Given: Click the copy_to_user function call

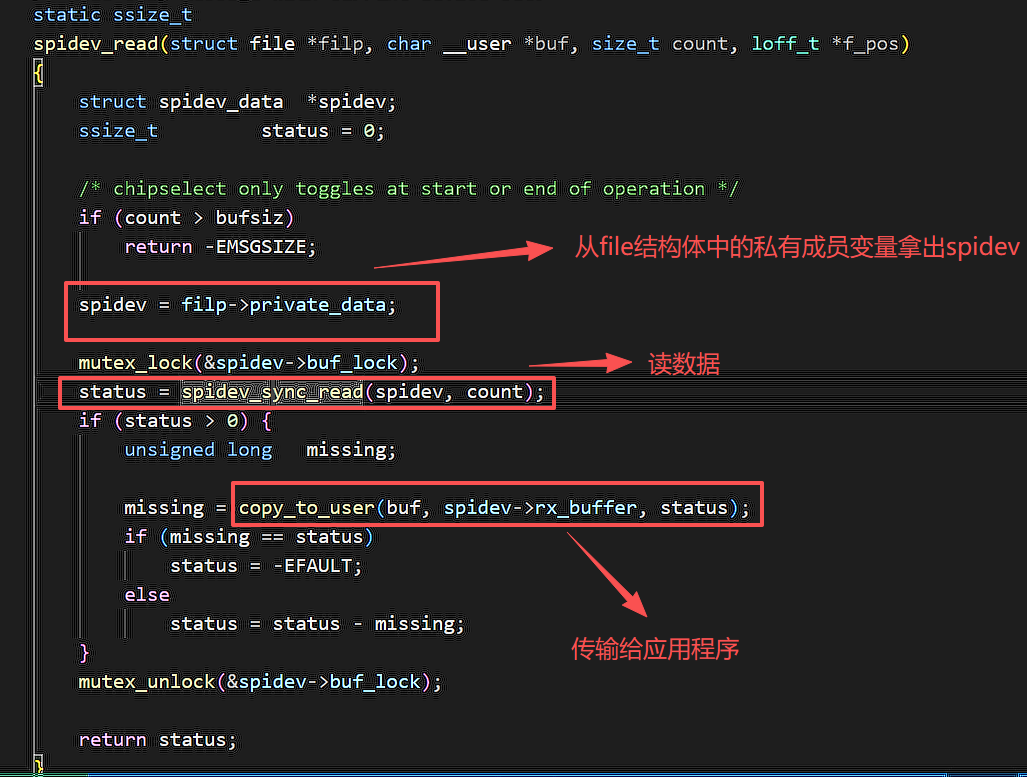Looking at the screenshot, I should [x=494, y=508].
